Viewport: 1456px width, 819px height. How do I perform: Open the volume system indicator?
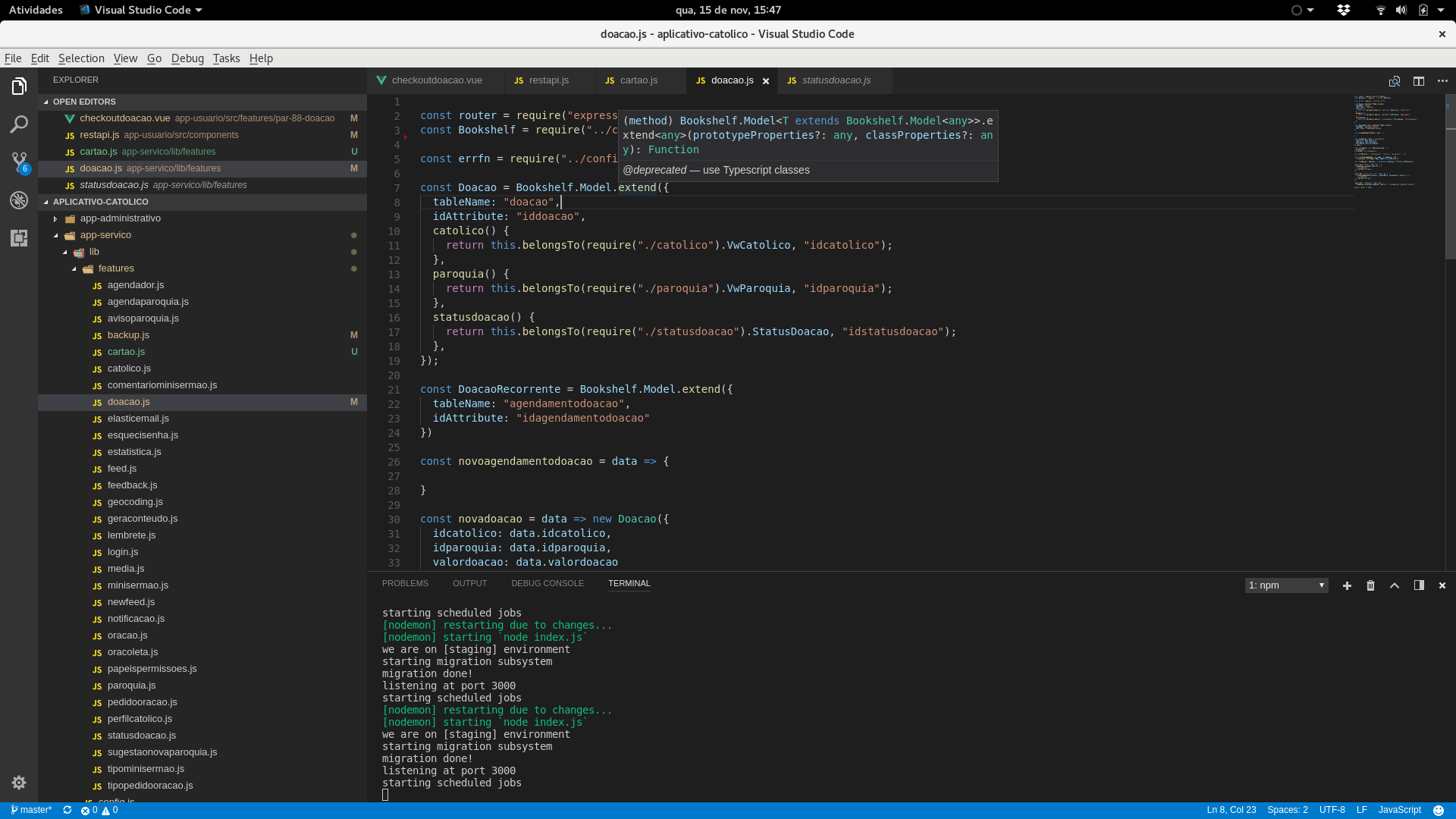[x=1401, y=10]
